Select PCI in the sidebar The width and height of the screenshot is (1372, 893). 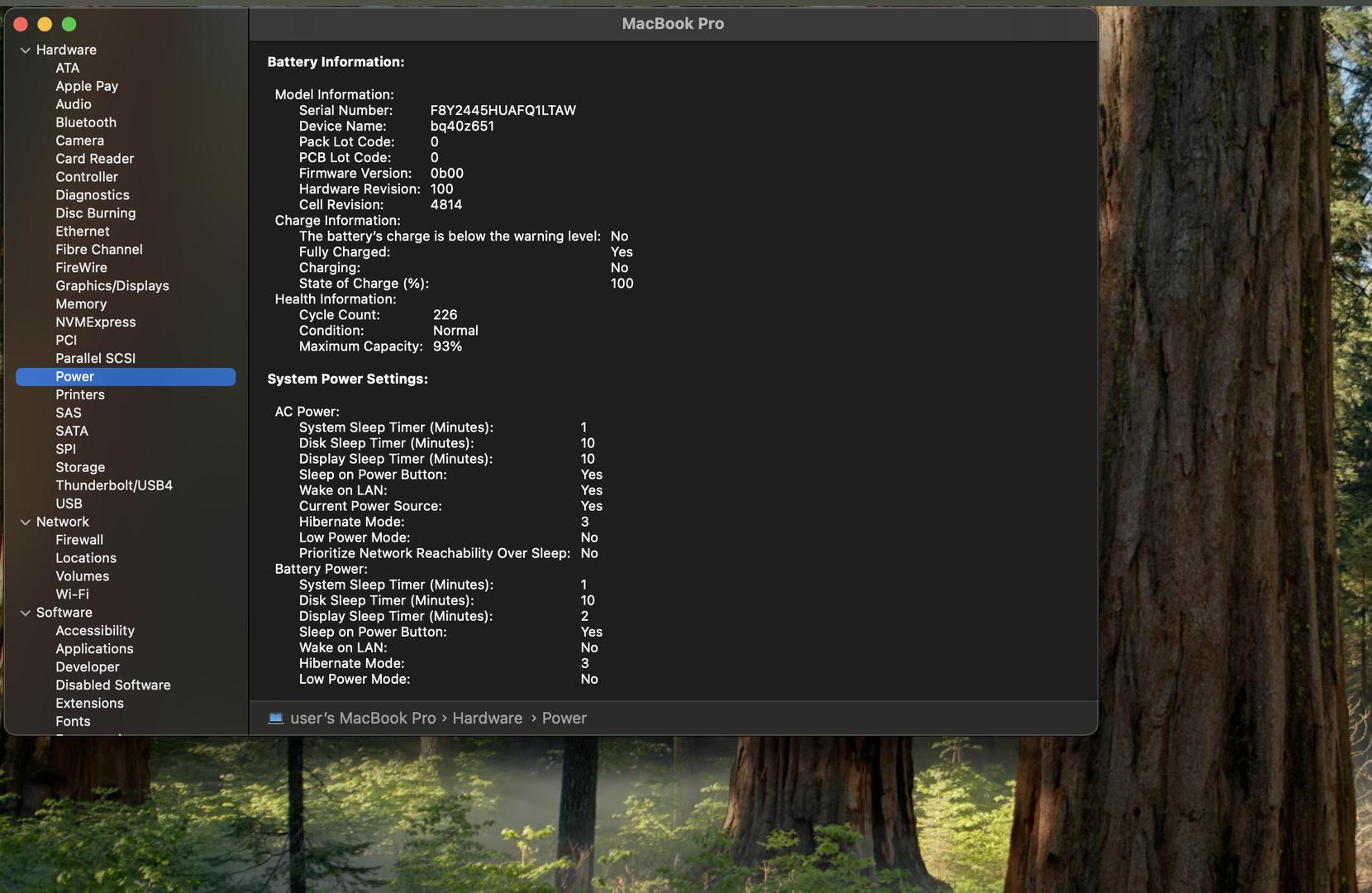pyautogui.click(x=66, y=341)
